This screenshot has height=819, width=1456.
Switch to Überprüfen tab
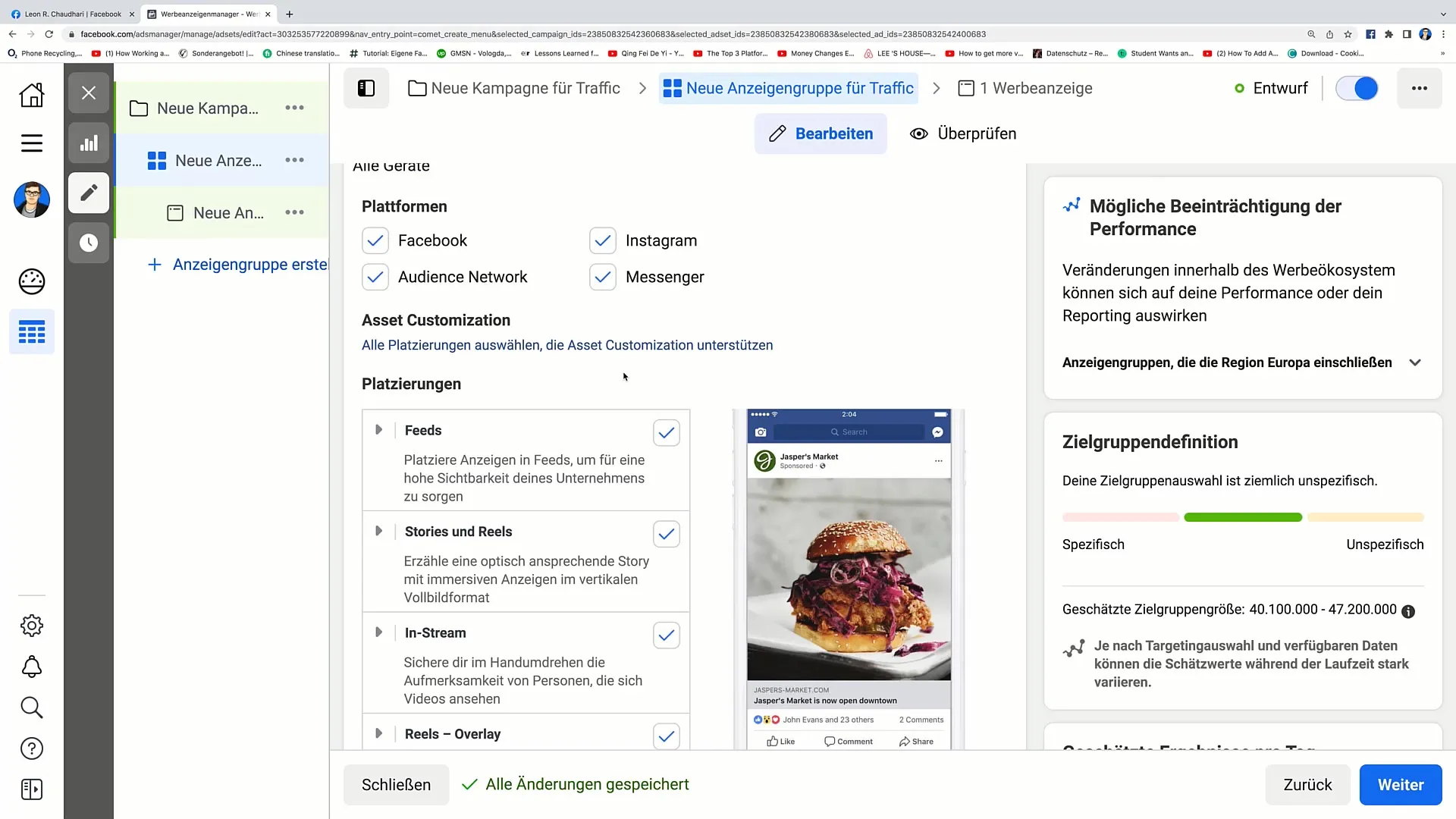(x=964, y=133)
